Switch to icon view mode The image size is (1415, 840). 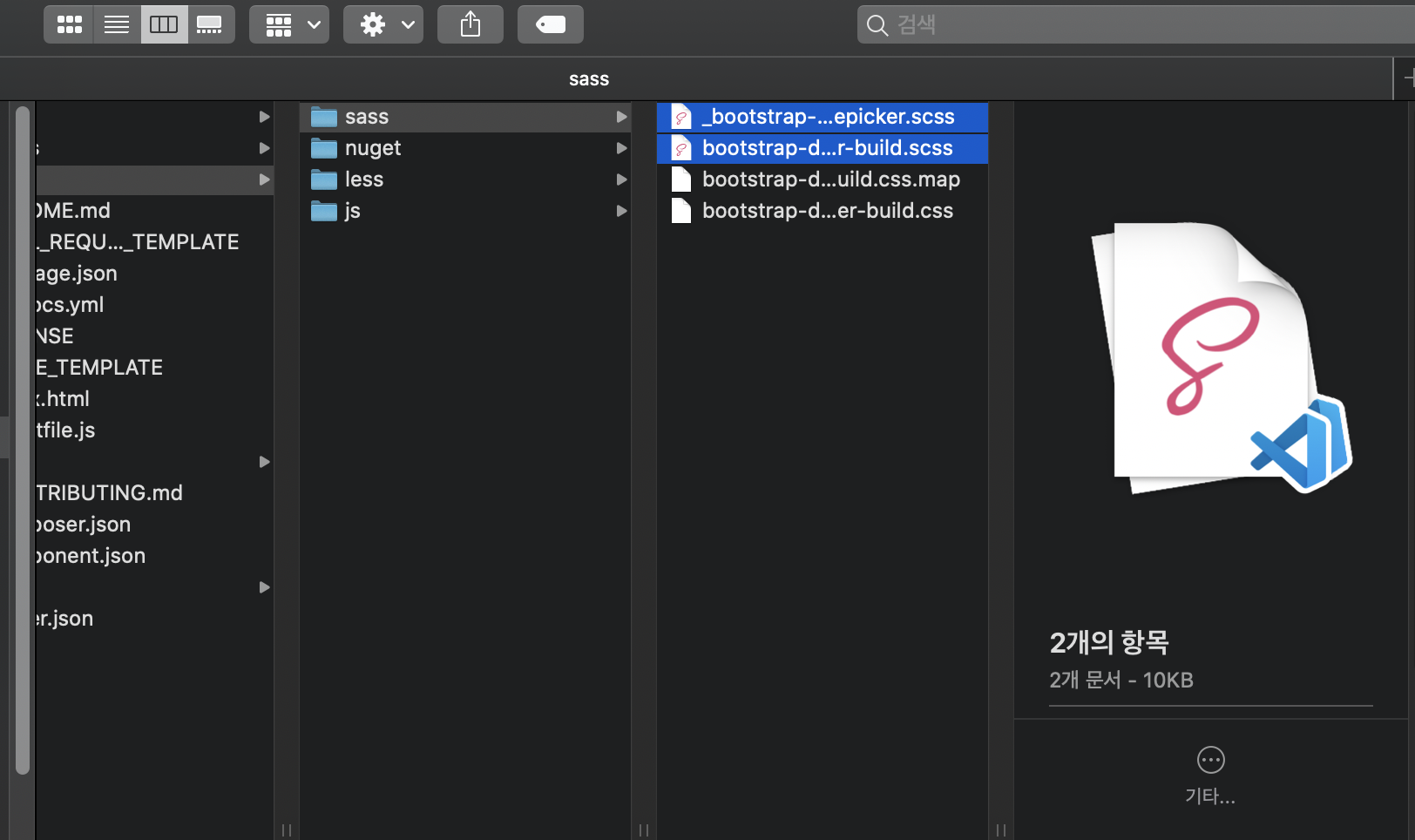pyautogui.click(x=69, y=24)
